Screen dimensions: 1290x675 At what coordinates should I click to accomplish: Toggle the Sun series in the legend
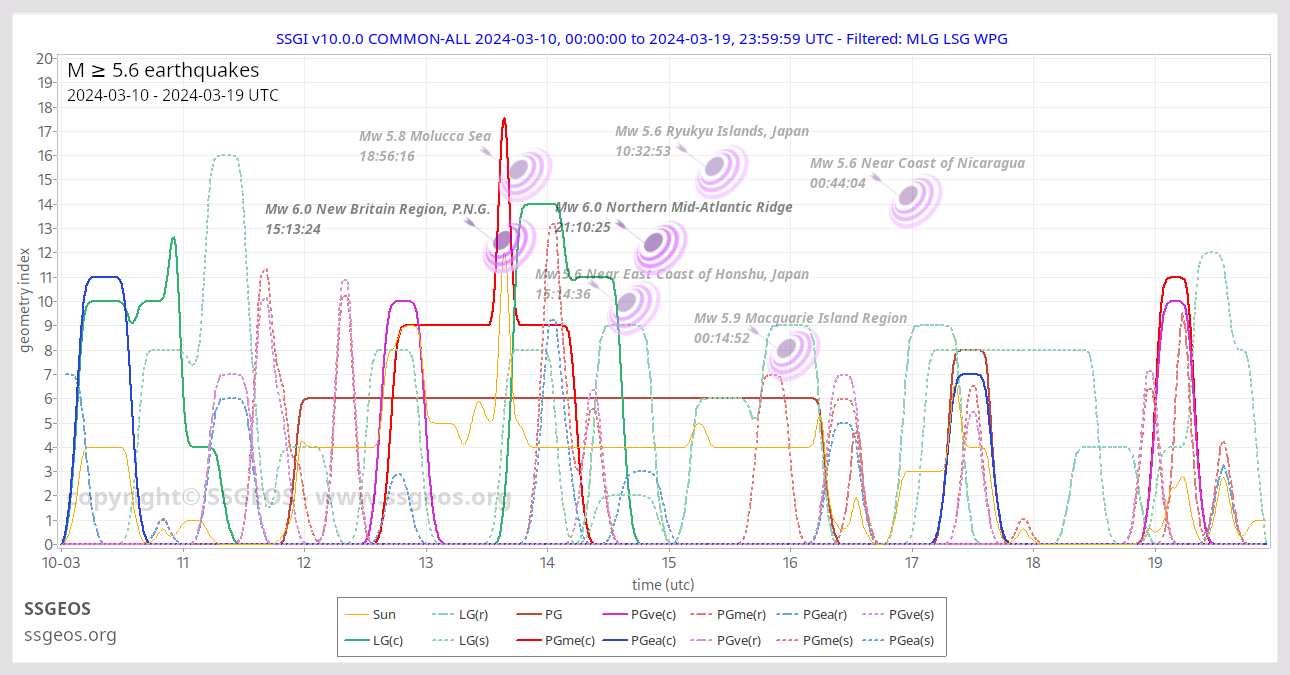click(x=385, y=614)
